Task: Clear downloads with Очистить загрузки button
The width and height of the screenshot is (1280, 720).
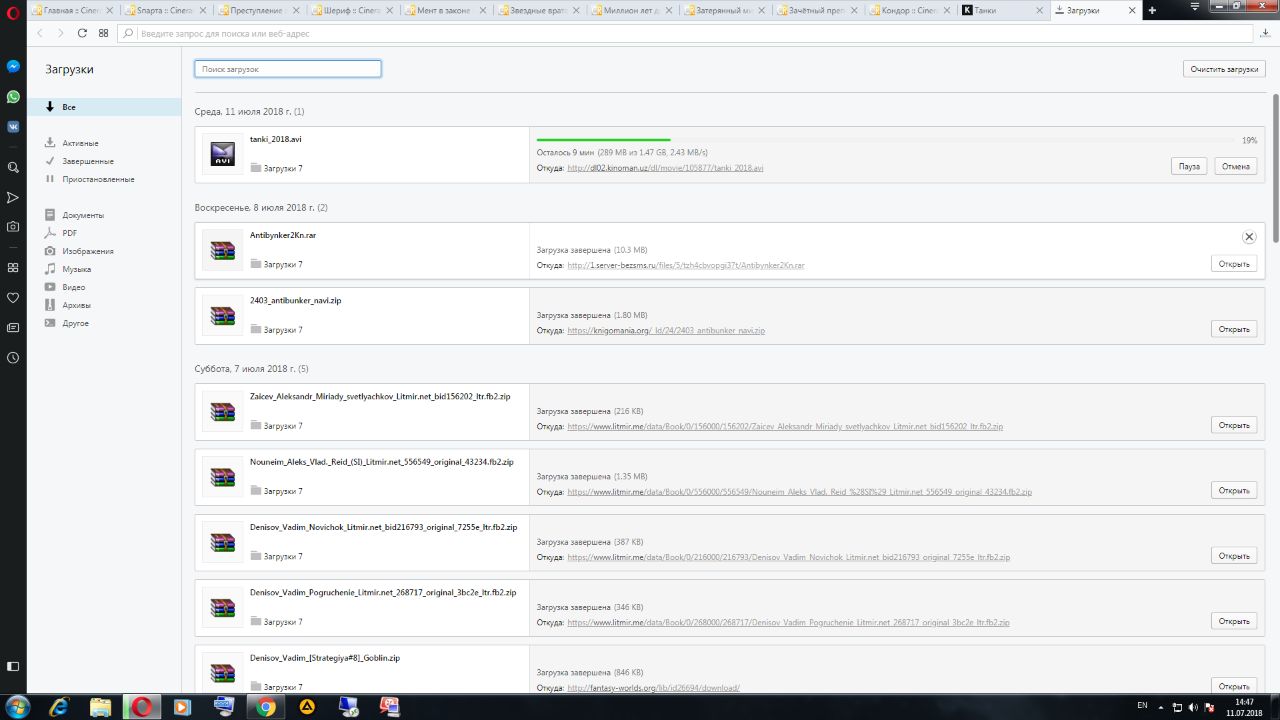Action: pyautogui.click(x=1224, y=69)
